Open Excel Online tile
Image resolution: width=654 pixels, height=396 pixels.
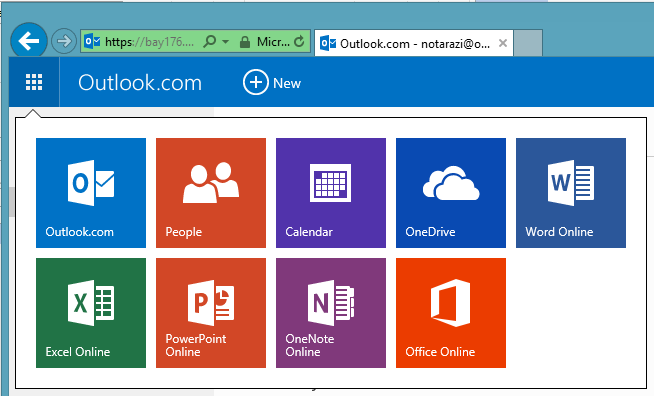91,313
